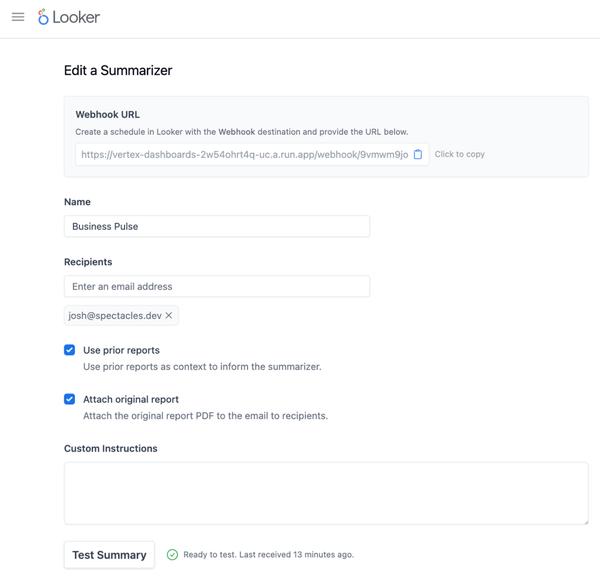600x579 pixels.
Task: Click the 'Click to copy' text
Action: [x=460, y=154]
